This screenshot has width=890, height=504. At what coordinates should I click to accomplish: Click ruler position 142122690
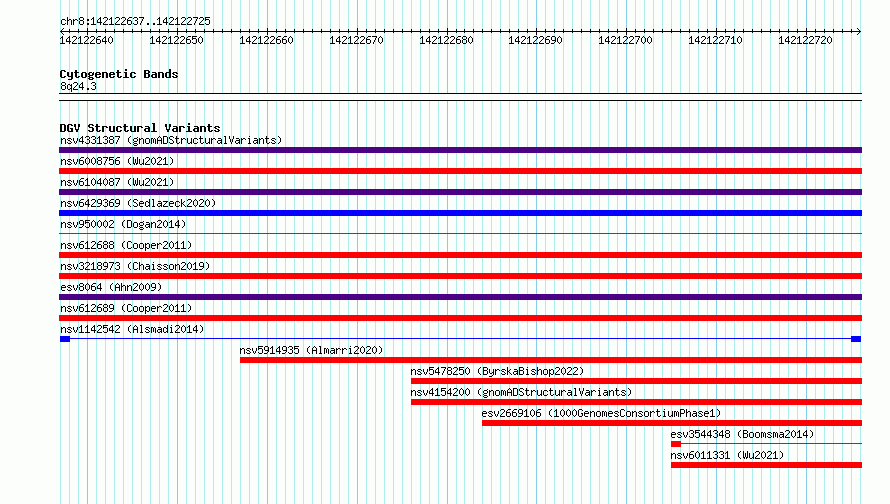[x=535, y=40]
